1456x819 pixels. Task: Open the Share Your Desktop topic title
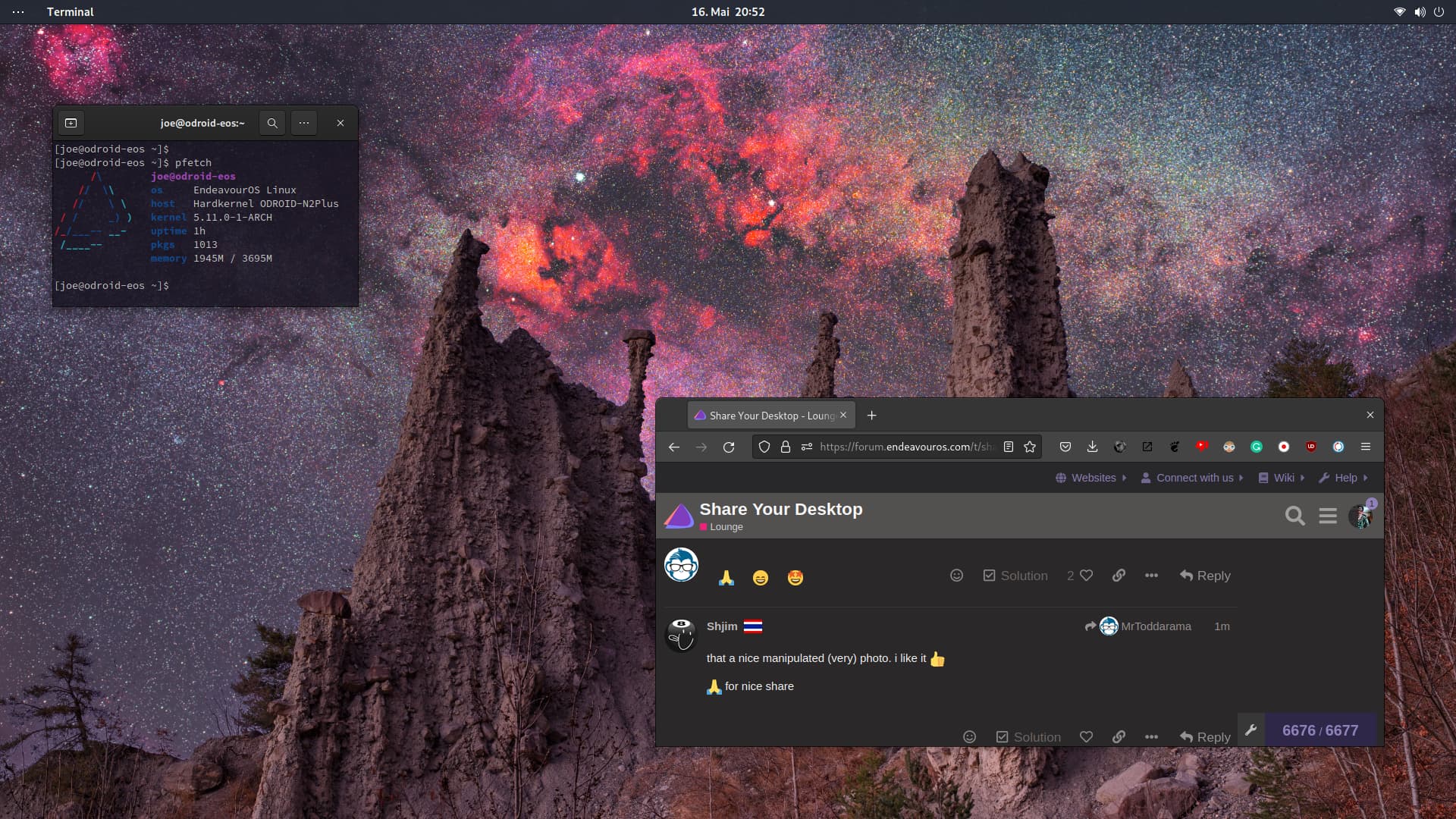[x=781, y=510]
